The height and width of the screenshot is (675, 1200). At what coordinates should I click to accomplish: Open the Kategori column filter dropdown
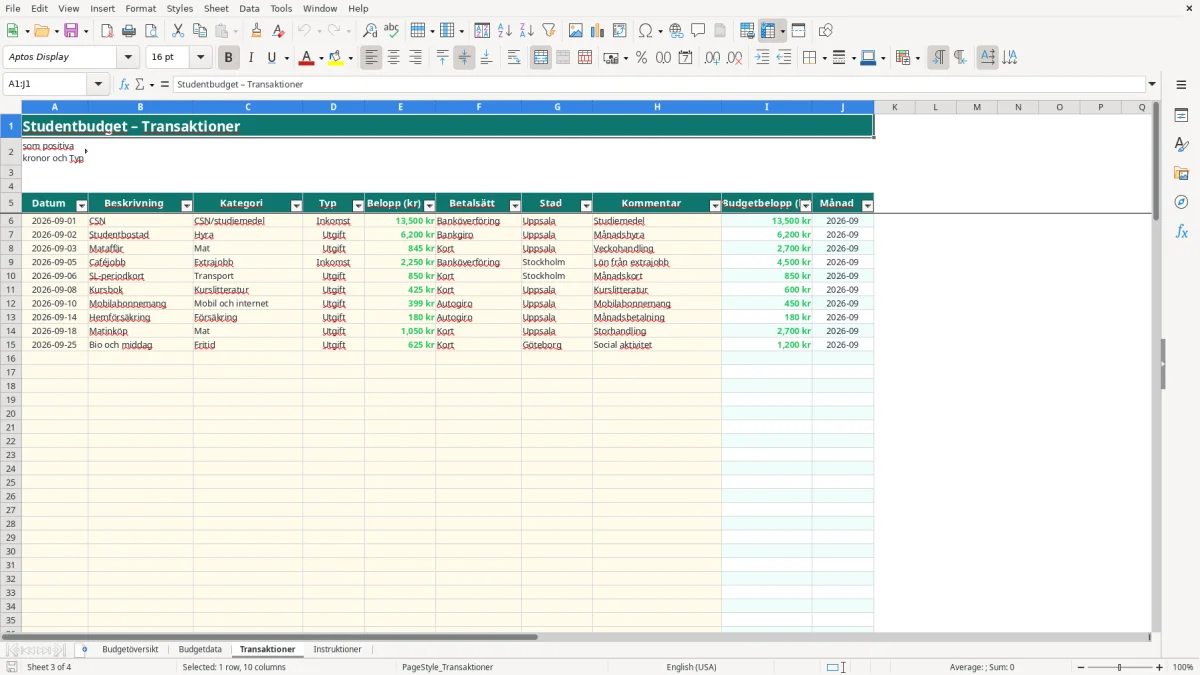296,205
